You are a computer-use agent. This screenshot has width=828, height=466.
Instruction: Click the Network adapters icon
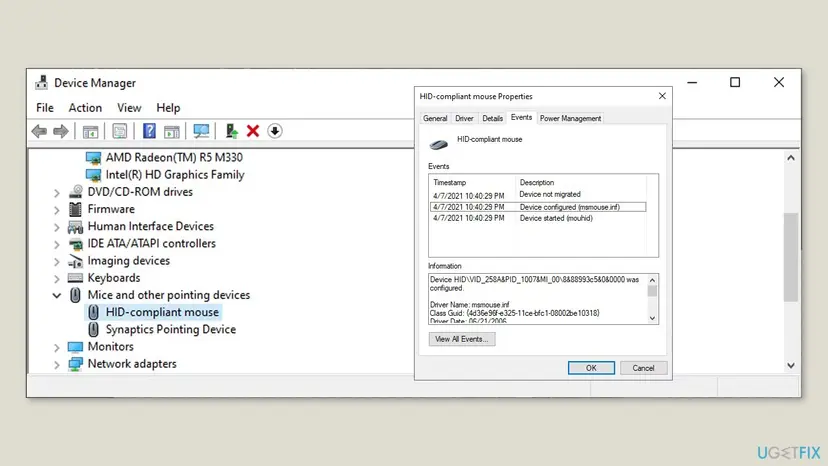tap(76, 364)
